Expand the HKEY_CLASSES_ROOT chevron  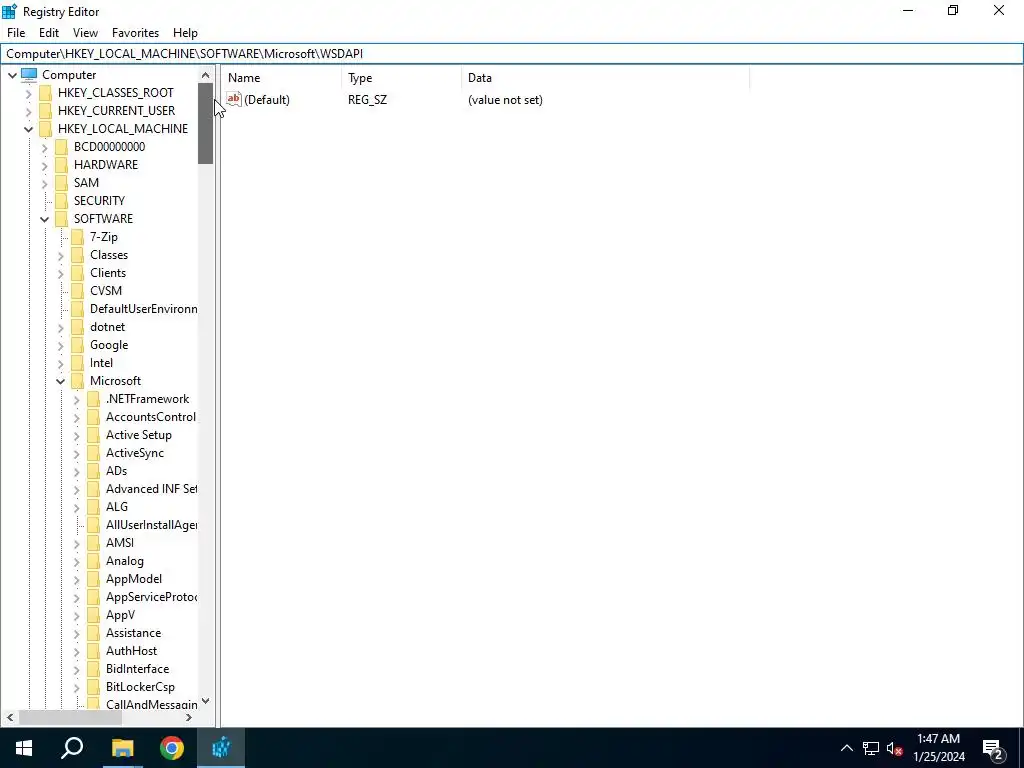(x=28, y=93)
